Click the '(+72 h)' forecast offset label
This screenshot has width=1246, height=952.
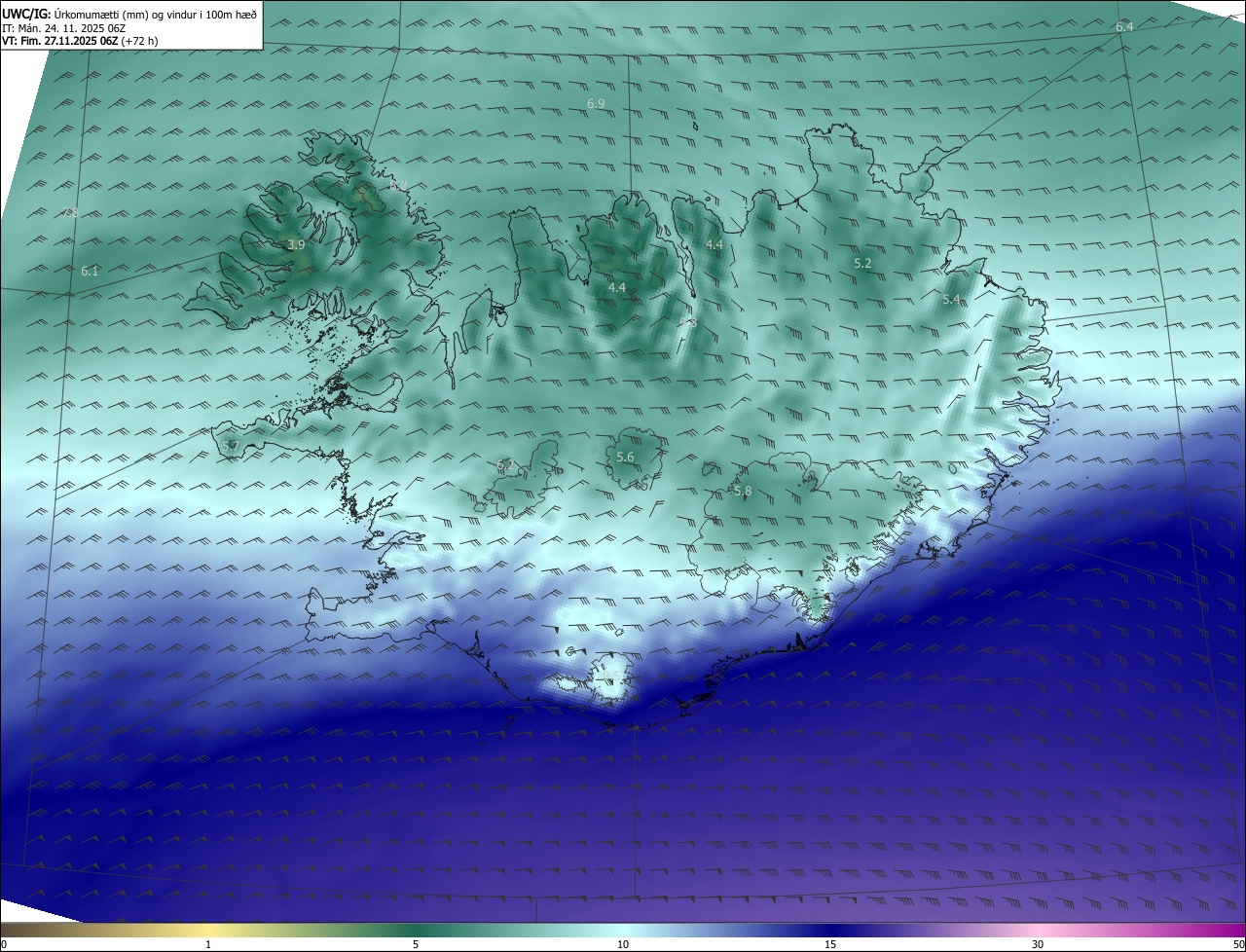[140, 41]
